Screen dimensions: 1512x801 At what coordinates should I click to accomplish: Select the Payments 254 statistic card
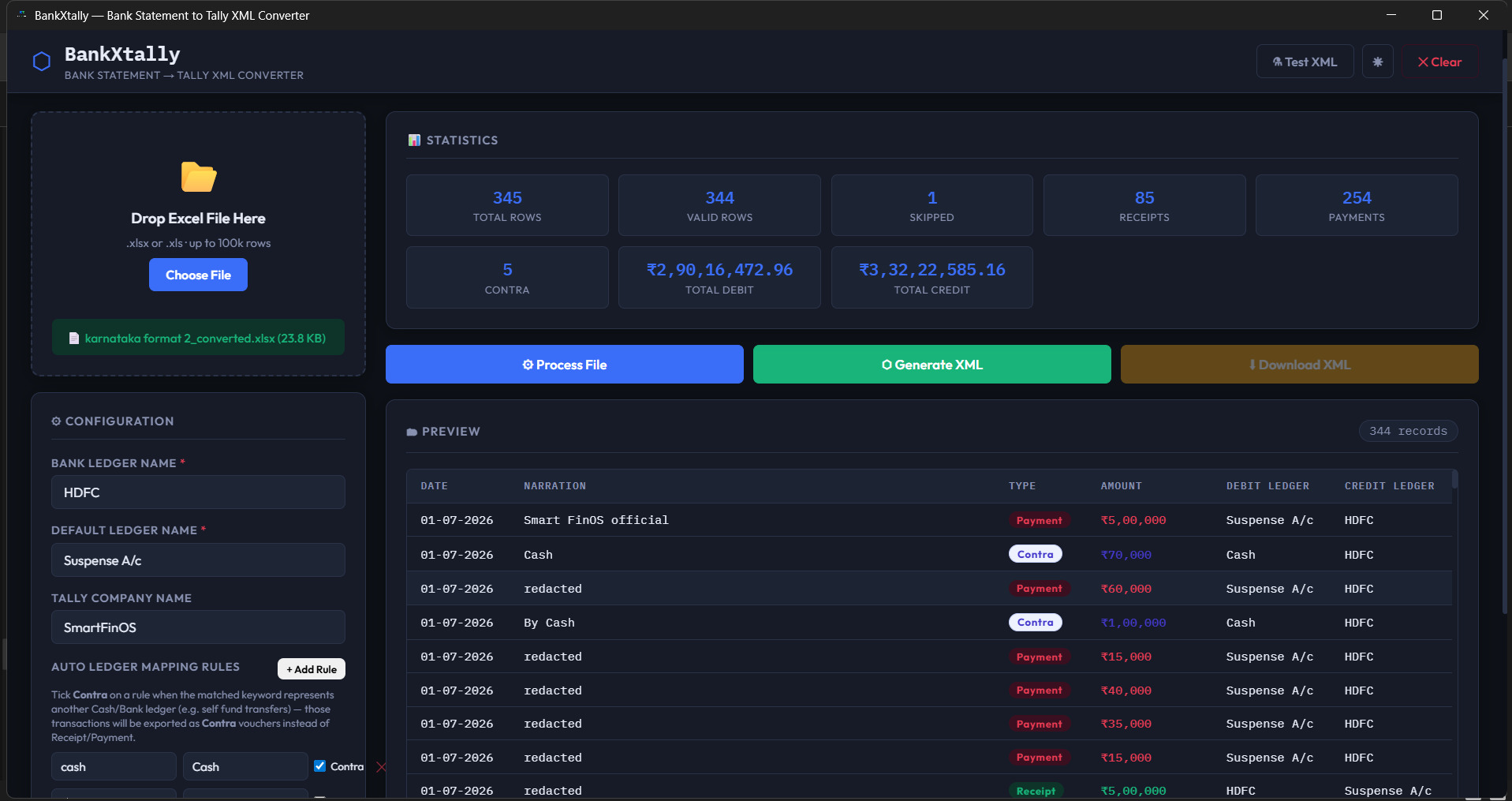coord(1357,205)
